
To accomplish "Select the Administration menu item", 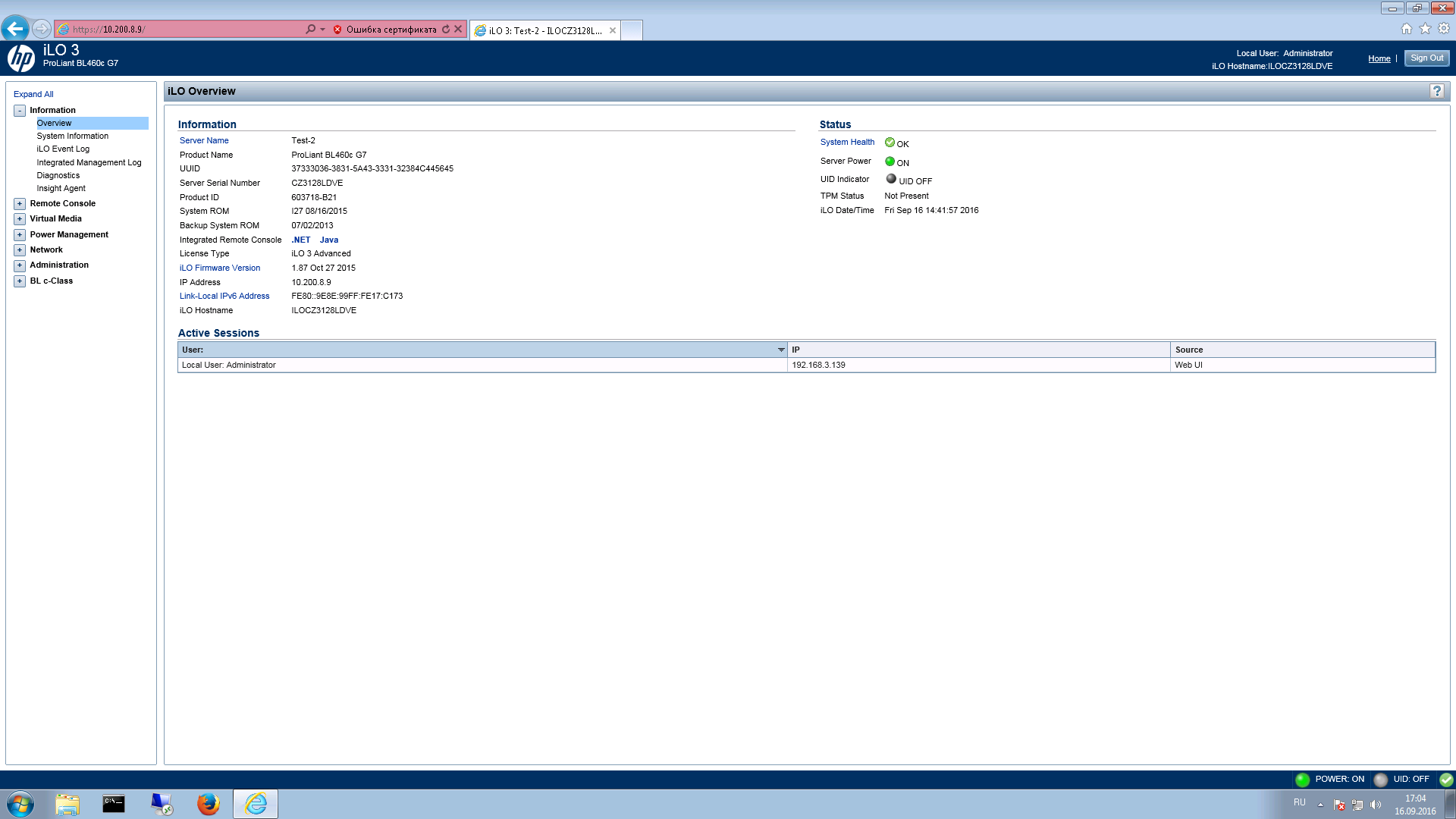I will click(59, 264).
